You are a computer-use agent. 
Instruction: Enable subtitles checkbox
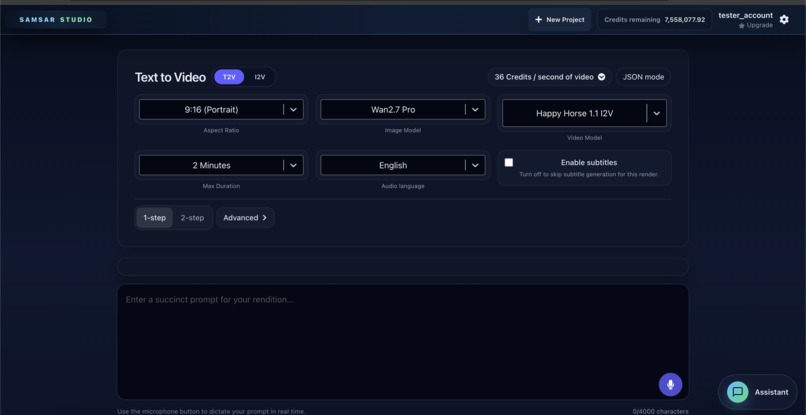[x=508, y=163]
